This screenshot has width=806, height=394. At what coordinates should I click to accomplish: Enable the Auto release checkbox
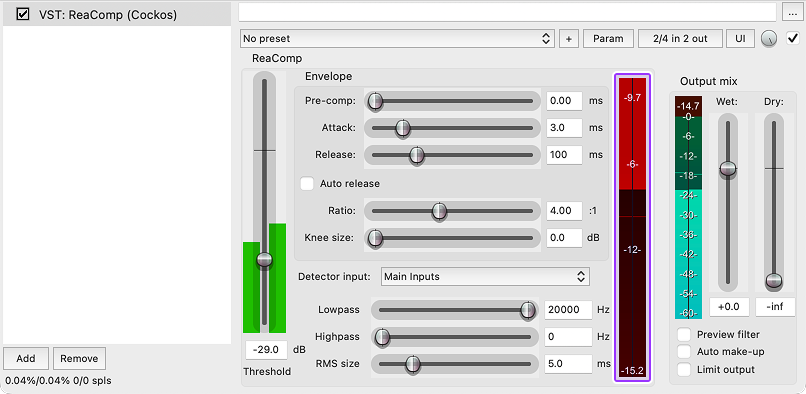pyautogui.click(x=307, y=184)
